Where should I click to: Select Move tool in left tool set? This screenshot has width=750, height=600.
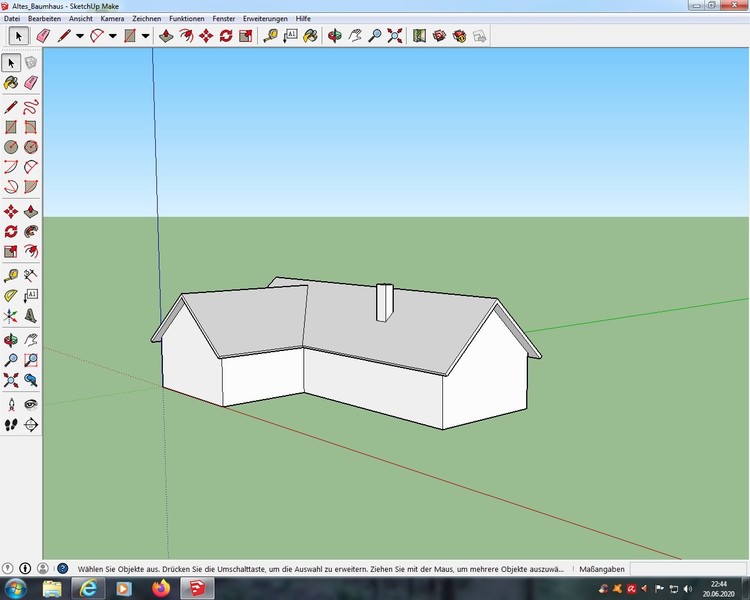tap(11, 211)
